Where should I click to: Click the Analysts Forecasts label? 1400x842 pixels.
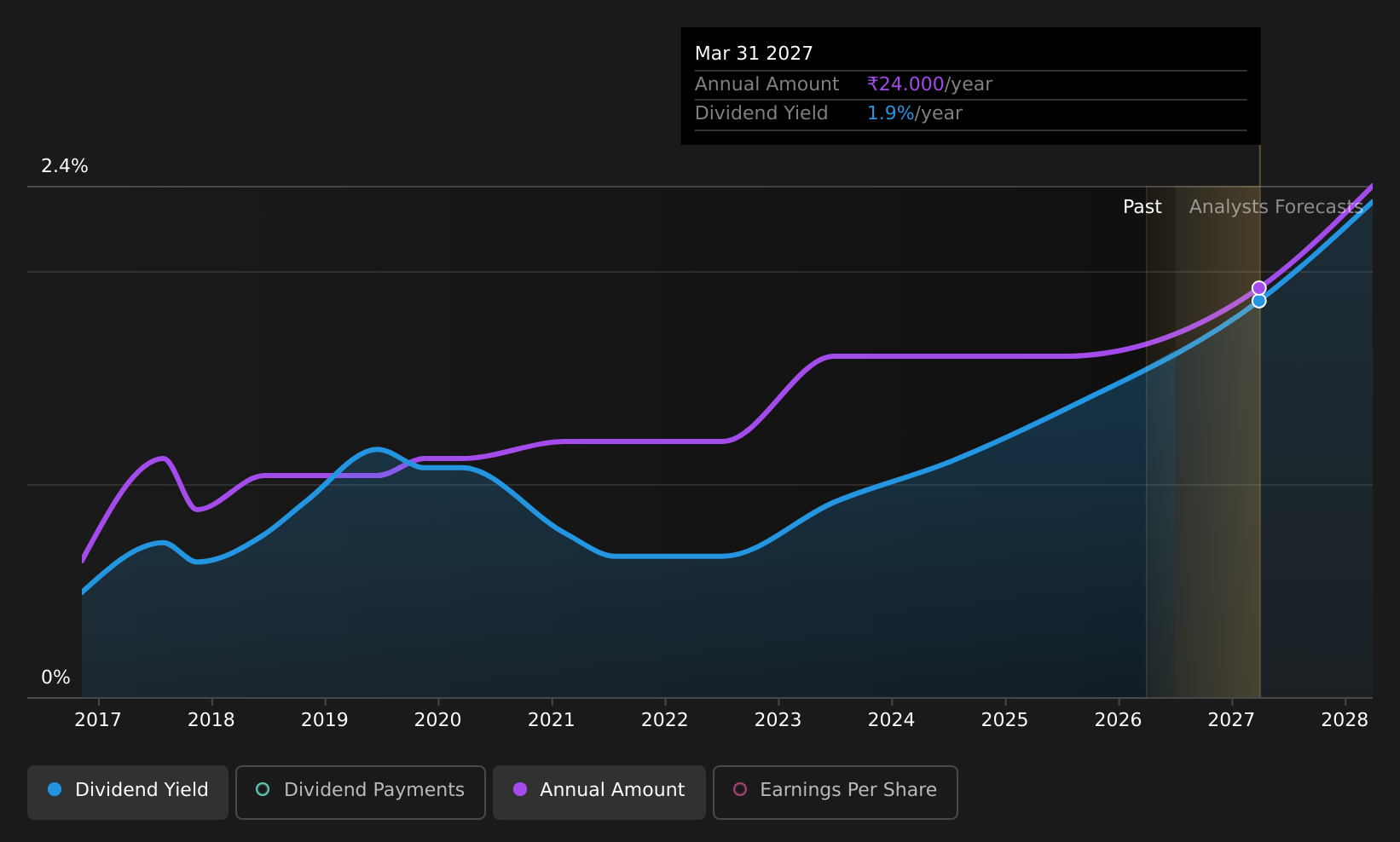point(1276,207)
